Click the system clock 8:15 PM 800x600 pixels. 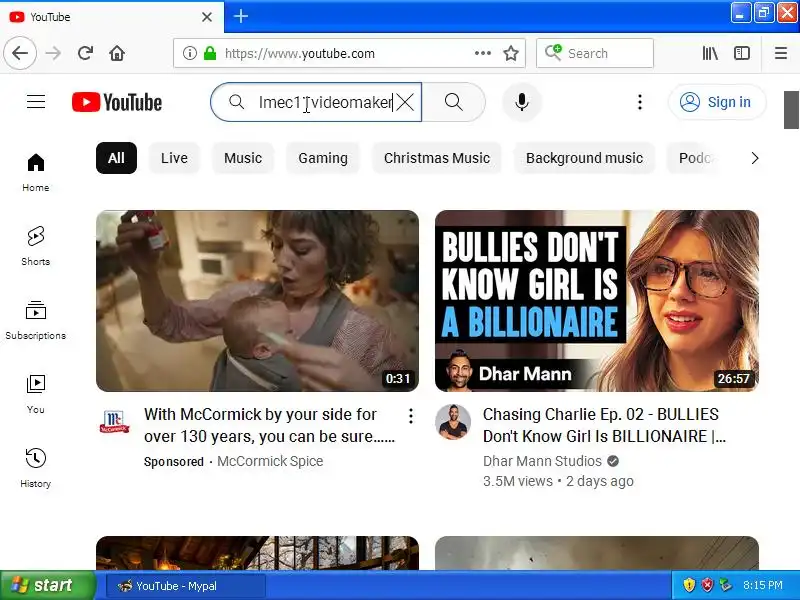(763, 585)
